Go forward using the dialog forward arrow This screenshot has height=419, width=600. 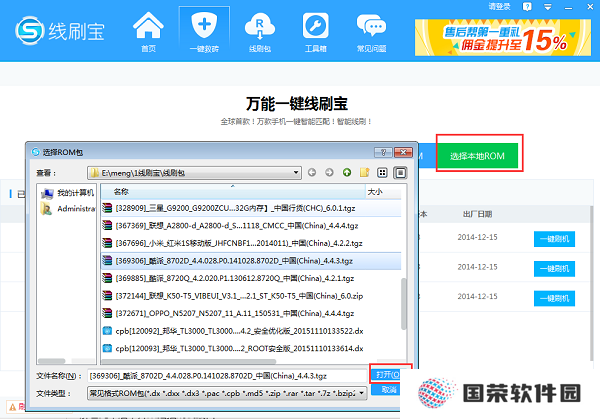click(329, 173)
